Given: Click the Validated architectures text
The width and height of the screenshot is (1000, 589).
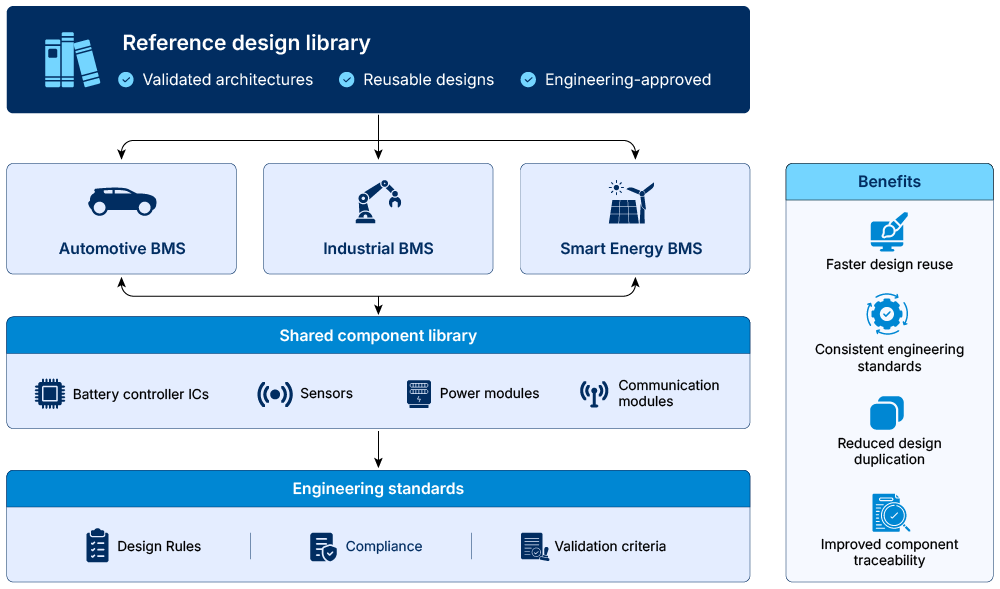Looking at the screenshot, I should 228,80.
